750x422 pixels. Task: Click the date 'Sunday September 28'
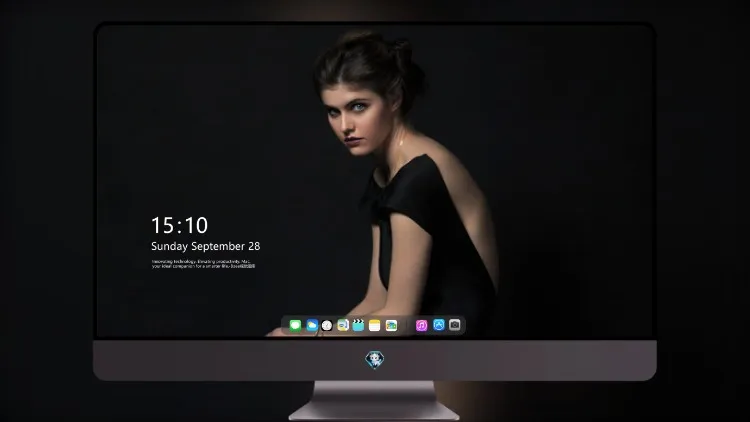click(206, 246)
